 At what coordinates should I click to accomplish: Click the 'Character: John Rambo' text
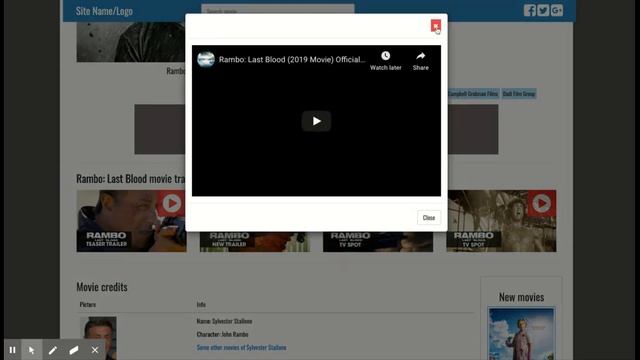pyautogui.click(x=222, y=334)
